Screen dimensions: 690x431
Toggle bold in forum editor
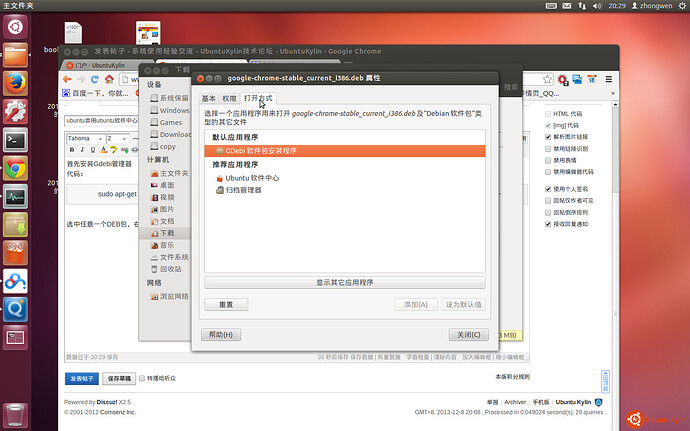[72, 150]
